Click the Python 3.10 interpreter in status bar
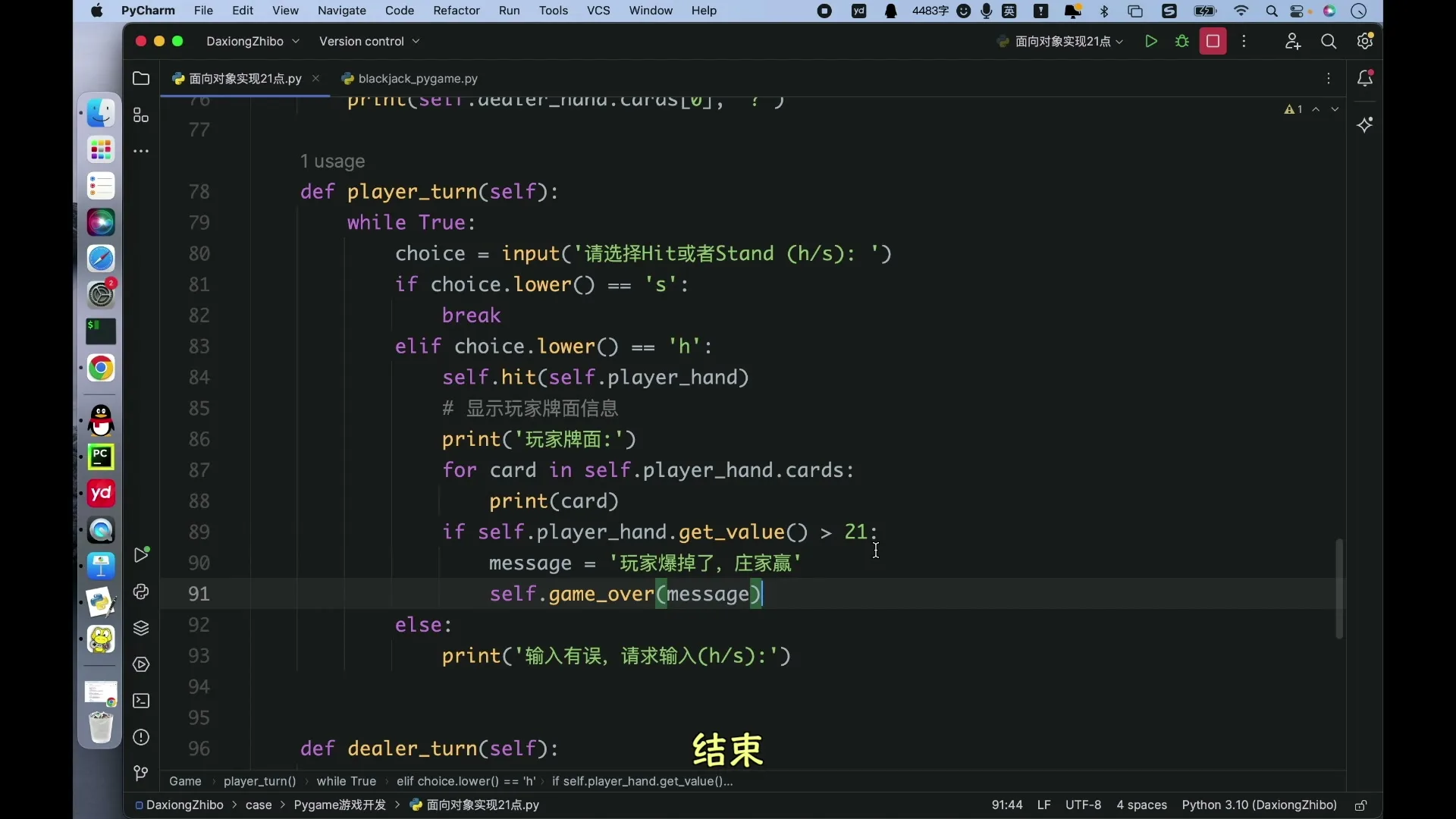This screenshot has width=1456, height=819. pos(1259,805)
